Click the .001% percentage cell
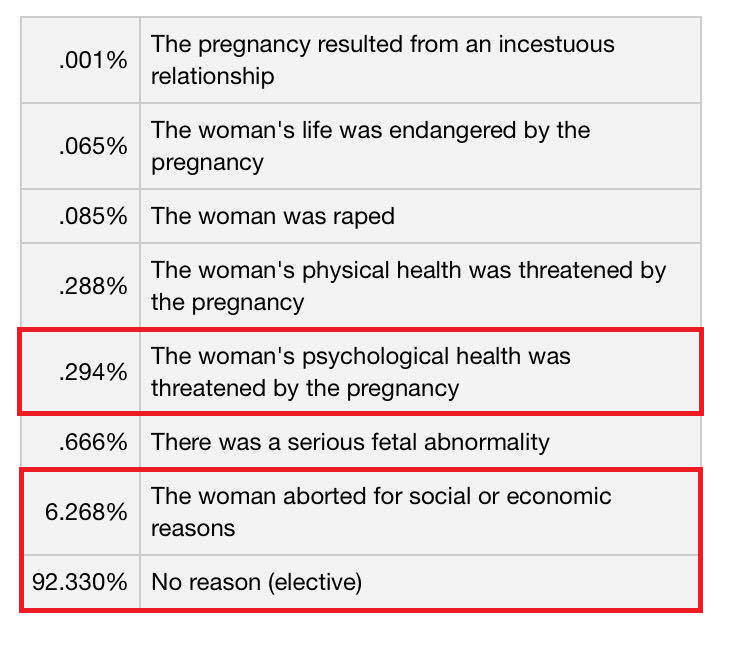This screenshot has width=744, height=650. (x=81, y=60)
